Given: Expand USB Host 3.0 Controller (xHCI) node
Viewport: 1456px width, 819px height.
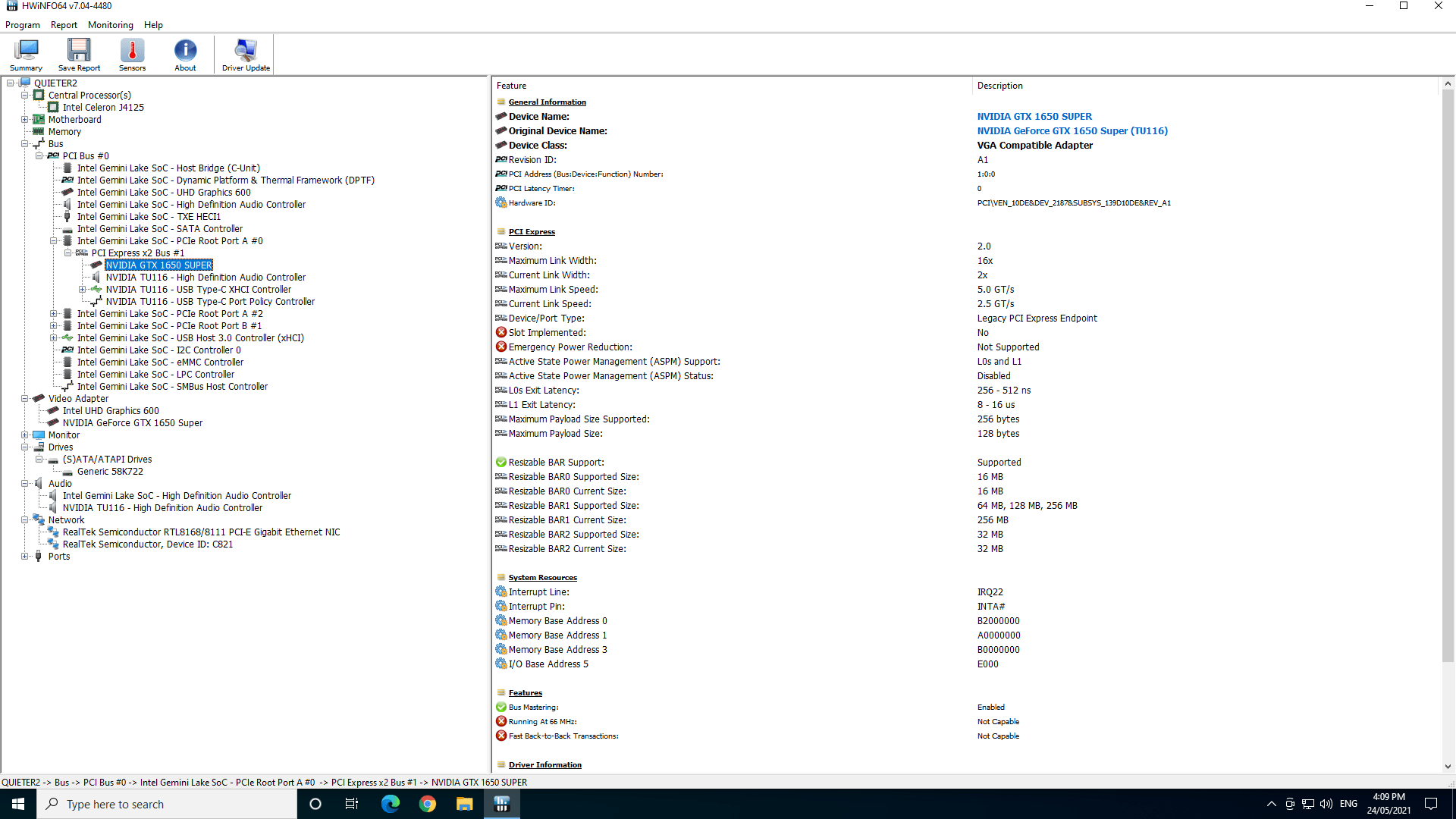Looking at the screenshot, I should click(54, 338).
